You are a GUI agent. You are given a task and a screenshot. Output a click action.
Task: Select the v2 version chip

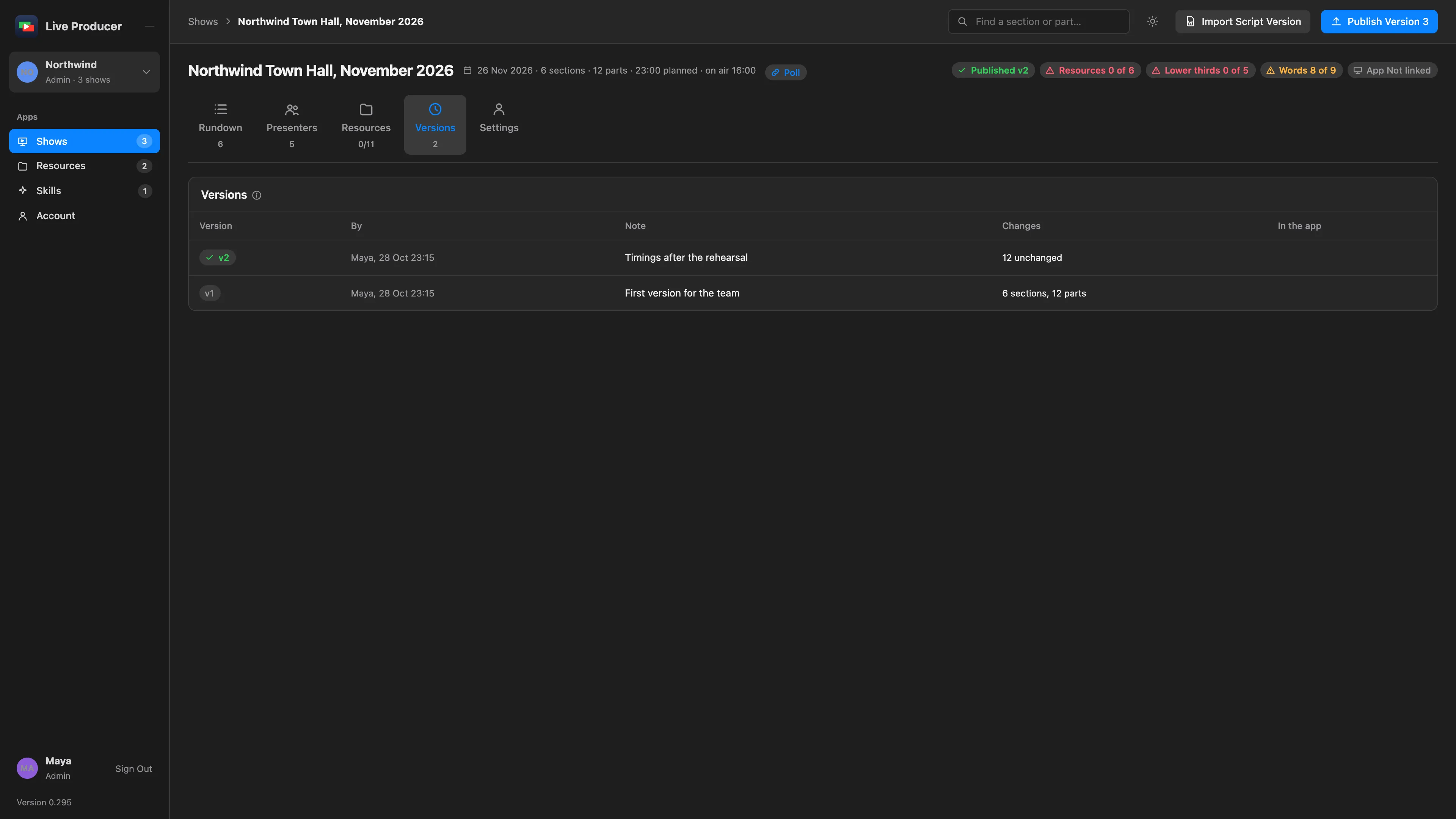pyautogui.click(x=218, y=258)
